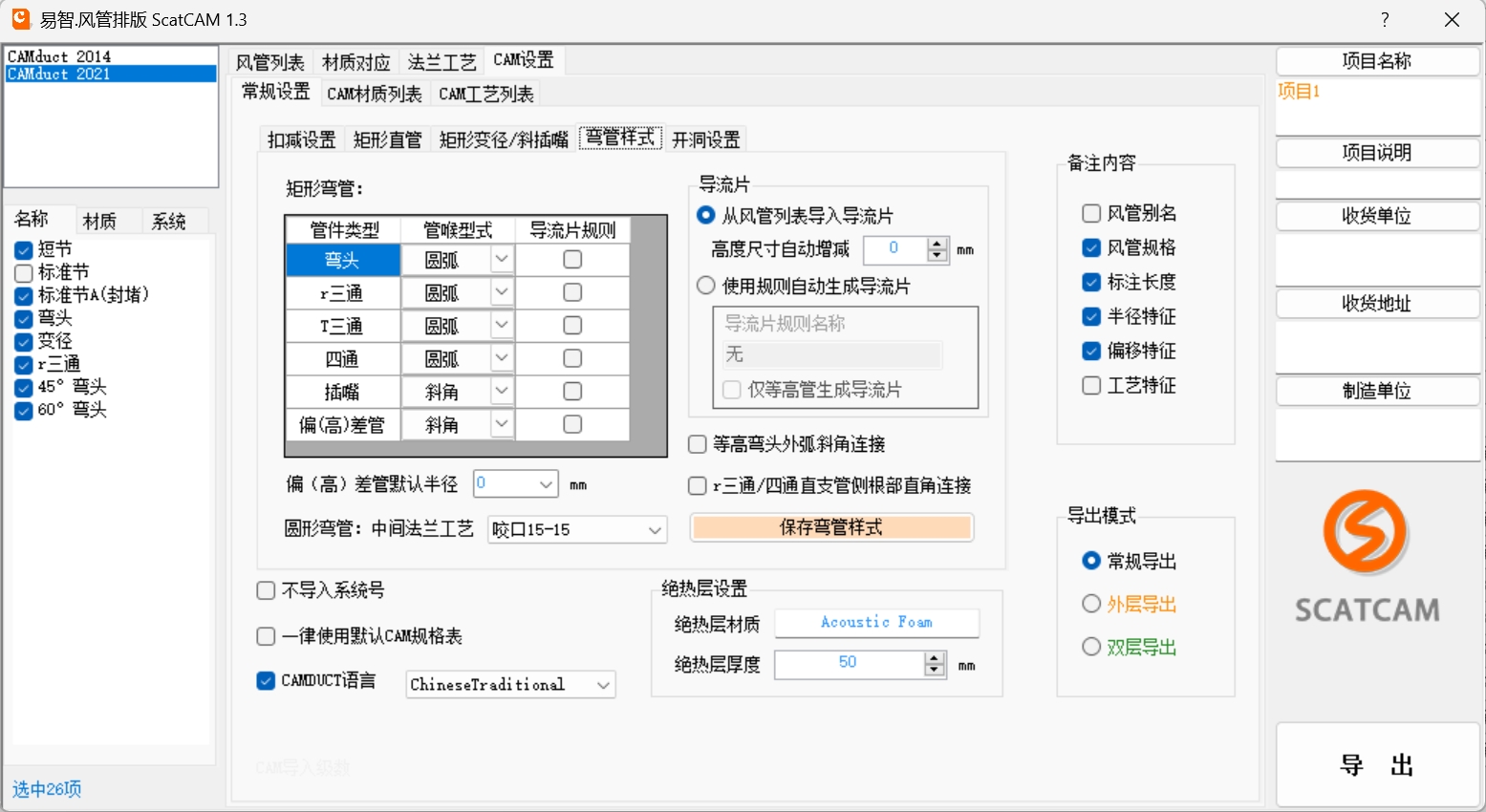
Task: Choose 双层导出 export mode
Action: pyautogui.click(x=1091, y=647)
